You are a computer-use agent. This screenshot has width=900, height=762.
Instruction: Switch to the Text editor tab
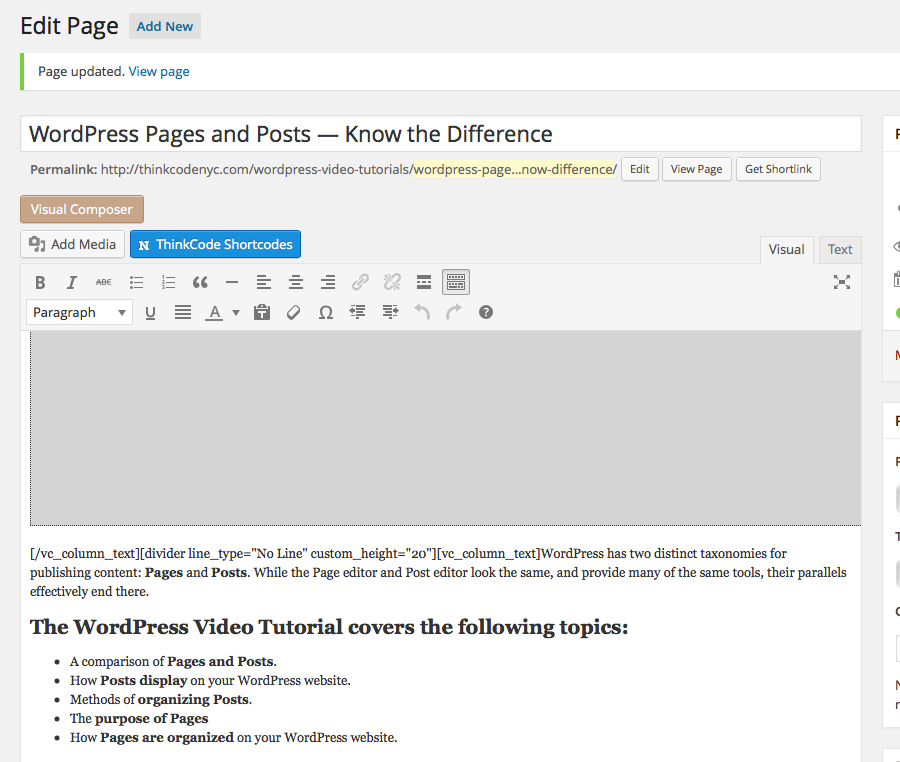coord(840,250)
